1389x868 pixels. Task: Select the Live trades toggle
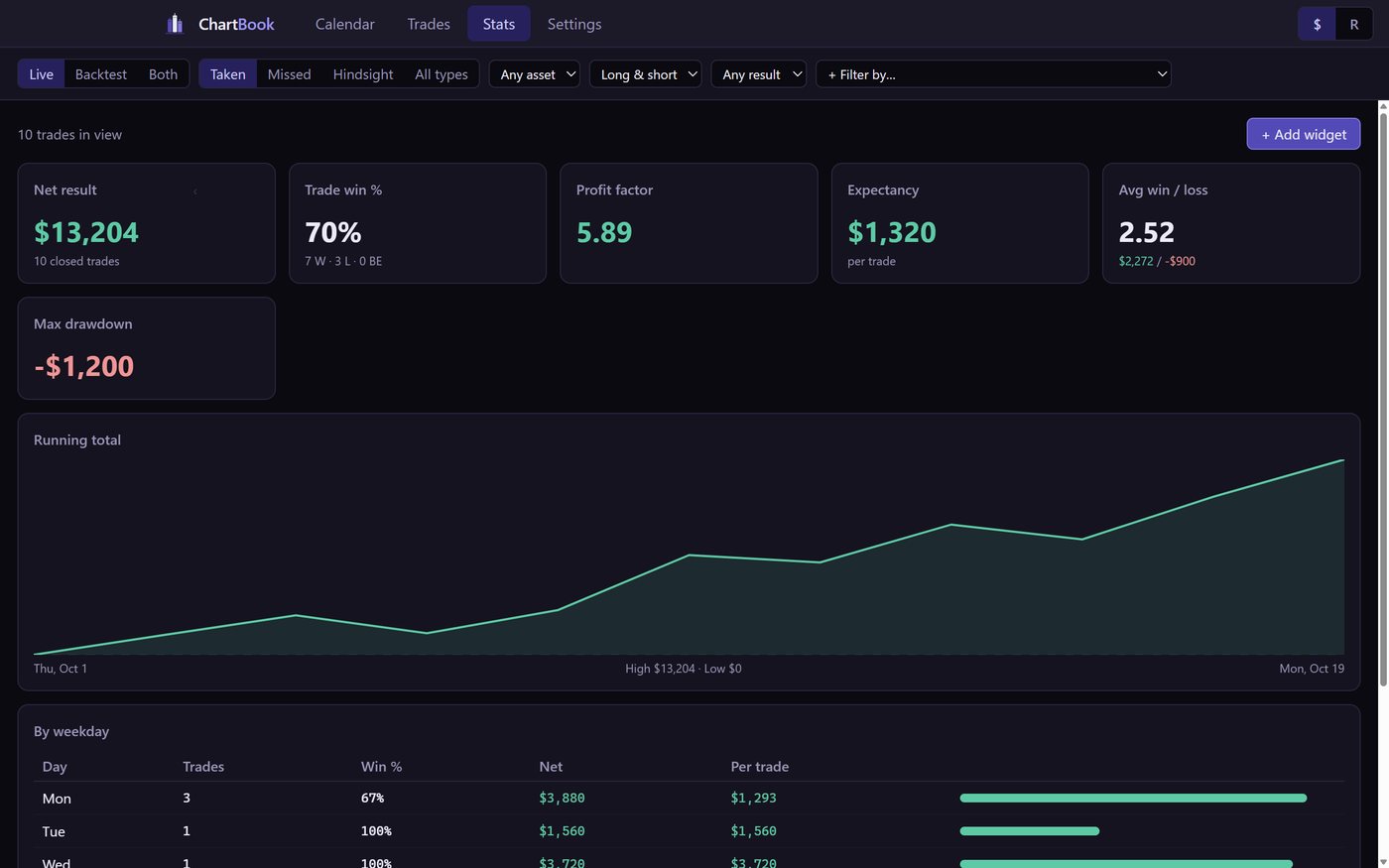click(42, 74)
